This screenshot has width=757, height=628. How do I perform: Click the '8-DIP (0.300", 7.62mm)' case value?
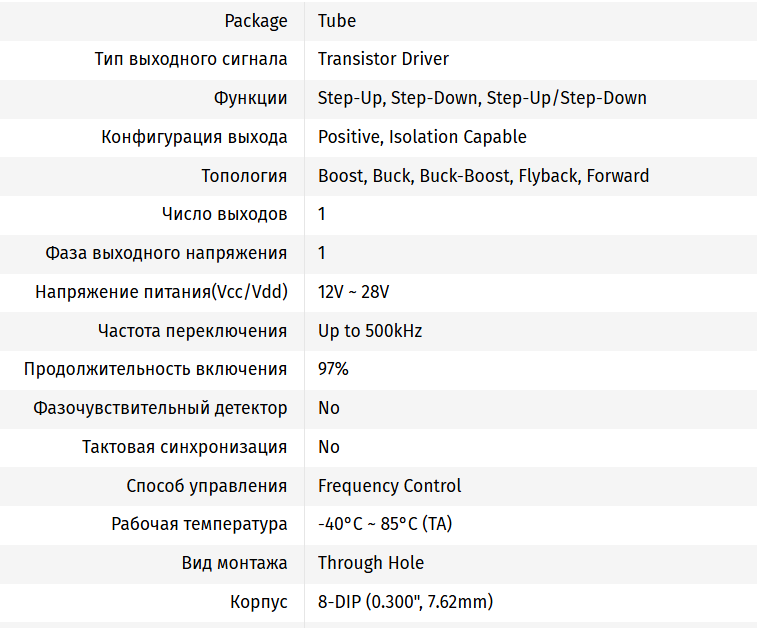pyautogui.click(x=405, y=602)
